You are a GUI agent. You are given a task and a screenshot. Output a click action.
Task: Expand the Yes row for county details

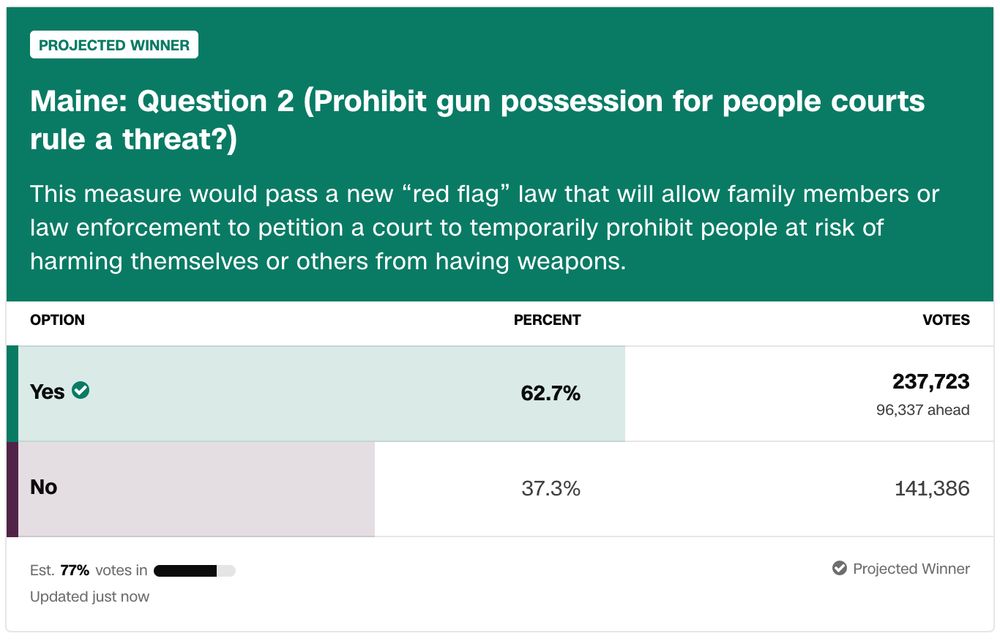(x=300, y=392)
